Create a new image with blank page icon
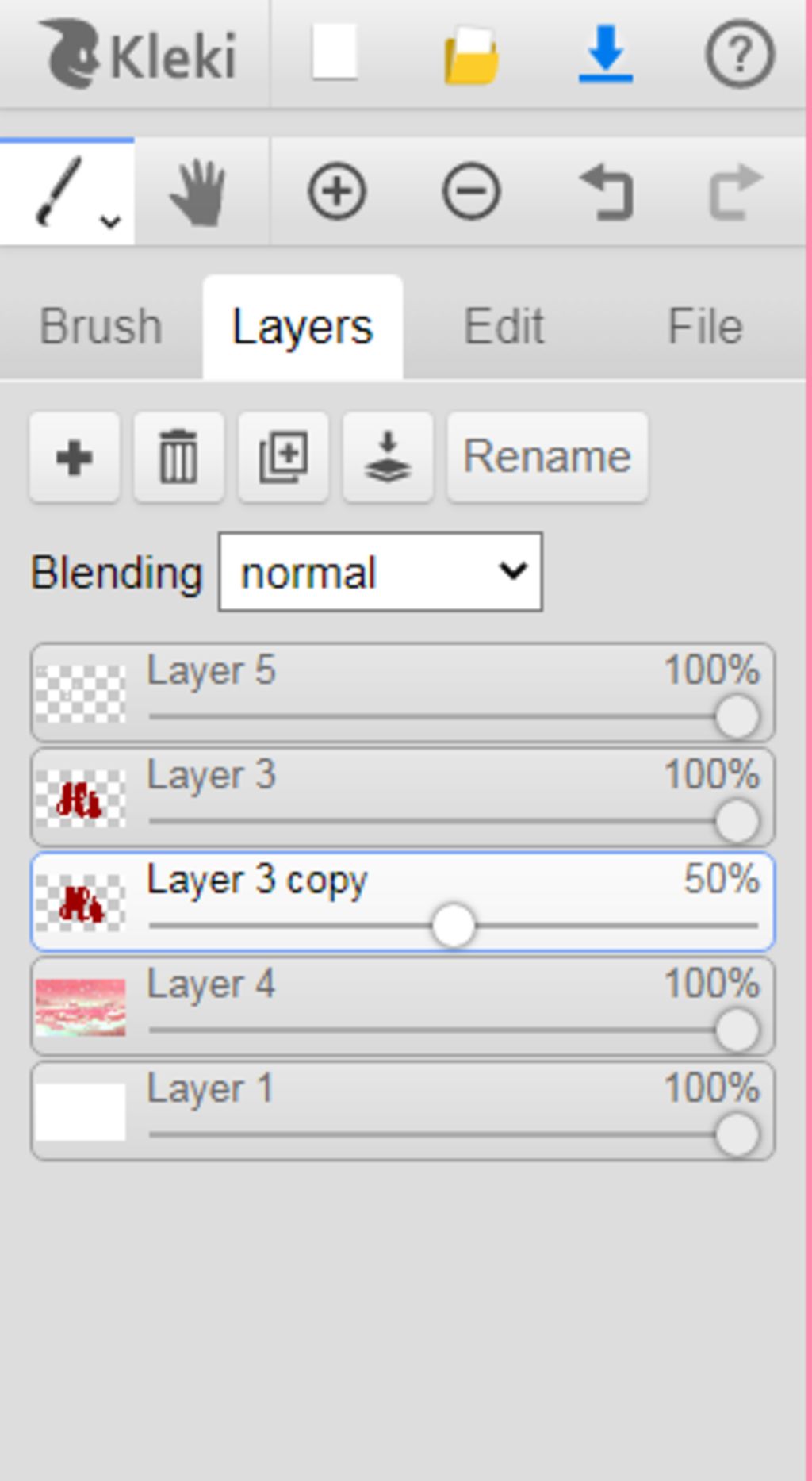This screenshot has height=1481, width=812. [x=335, y=52]
